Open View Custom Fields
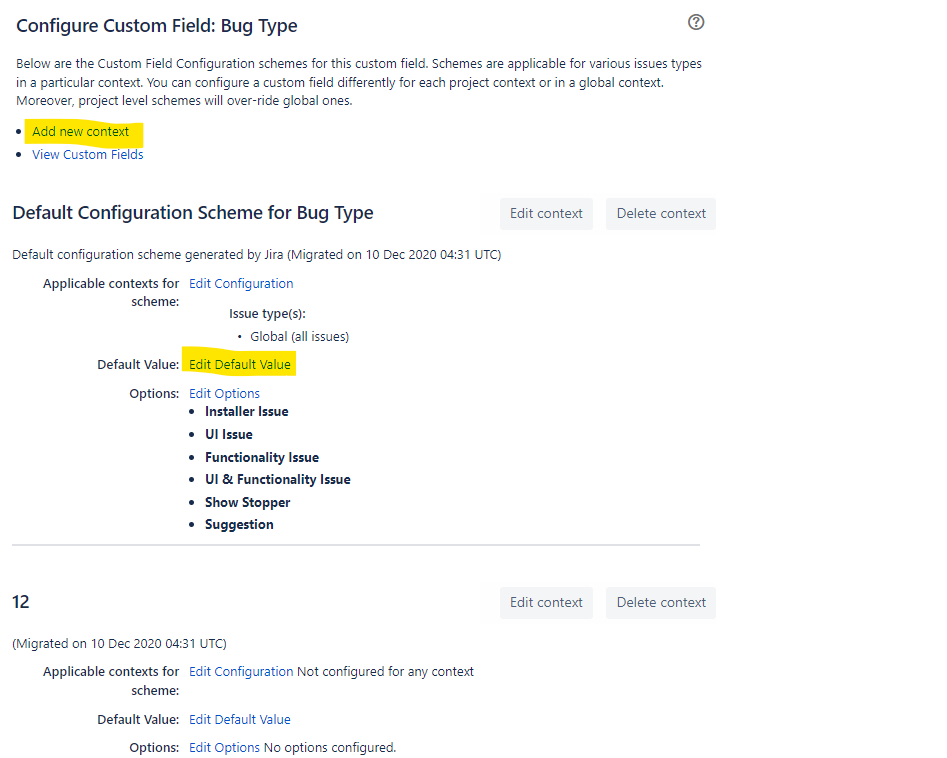Image resolution: width=947 pixels, height=758 pixels. coord(87,153)
